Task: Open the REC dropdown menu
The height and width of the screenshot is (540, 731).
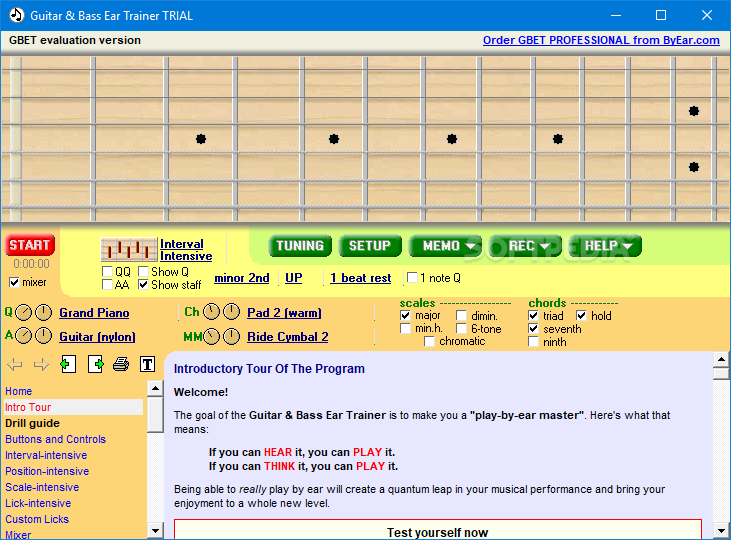Action: 526,246
